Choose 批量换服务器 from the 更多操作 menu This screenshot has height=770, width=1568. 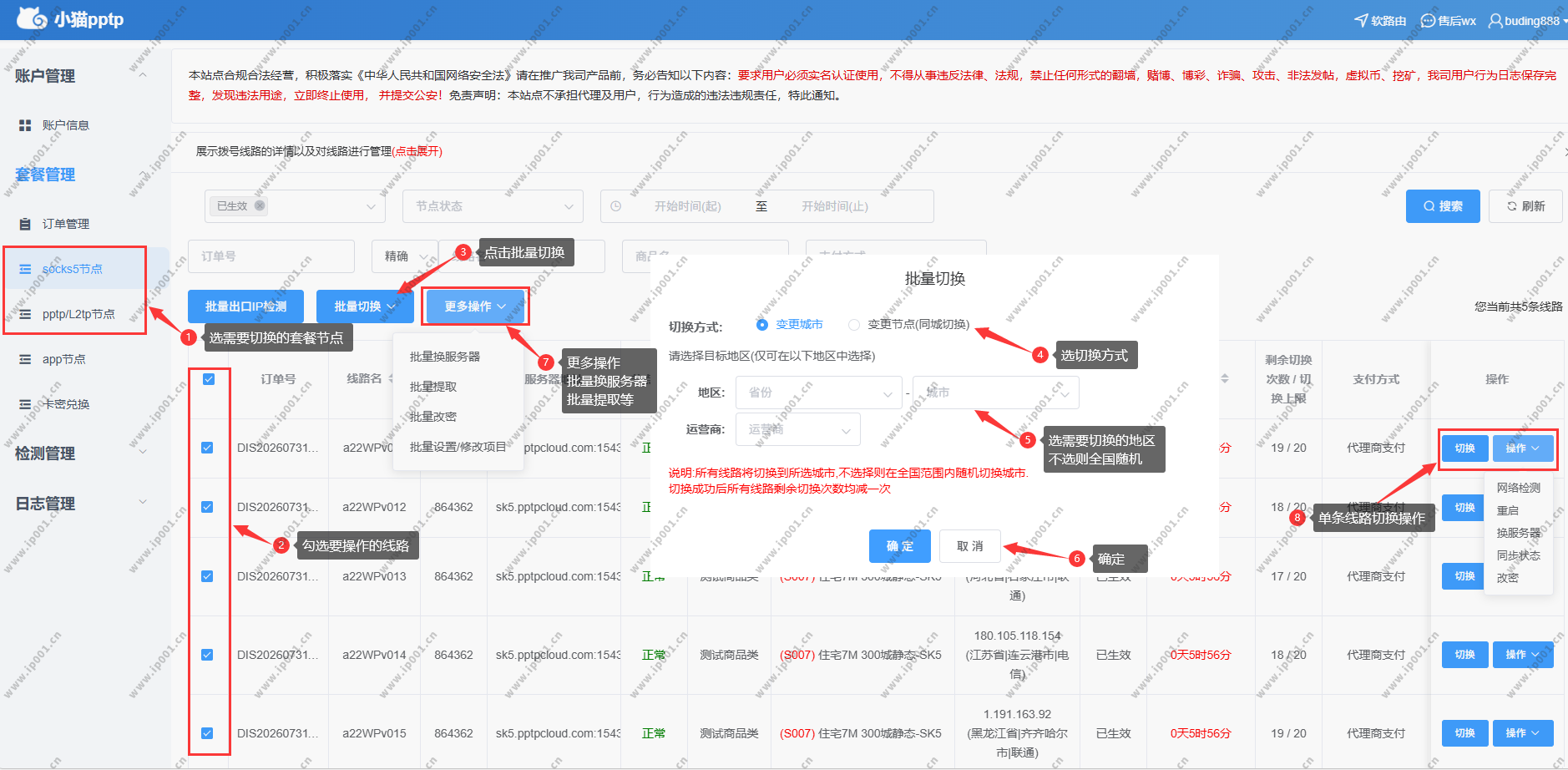(x=445, y=357)
